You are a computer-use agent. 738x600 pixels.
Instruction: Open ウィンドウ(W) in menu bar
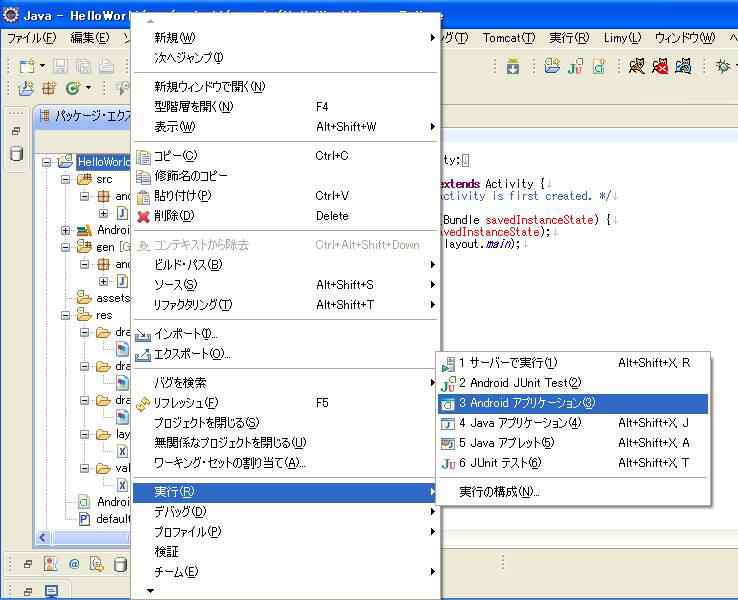[x=685, y=38]
